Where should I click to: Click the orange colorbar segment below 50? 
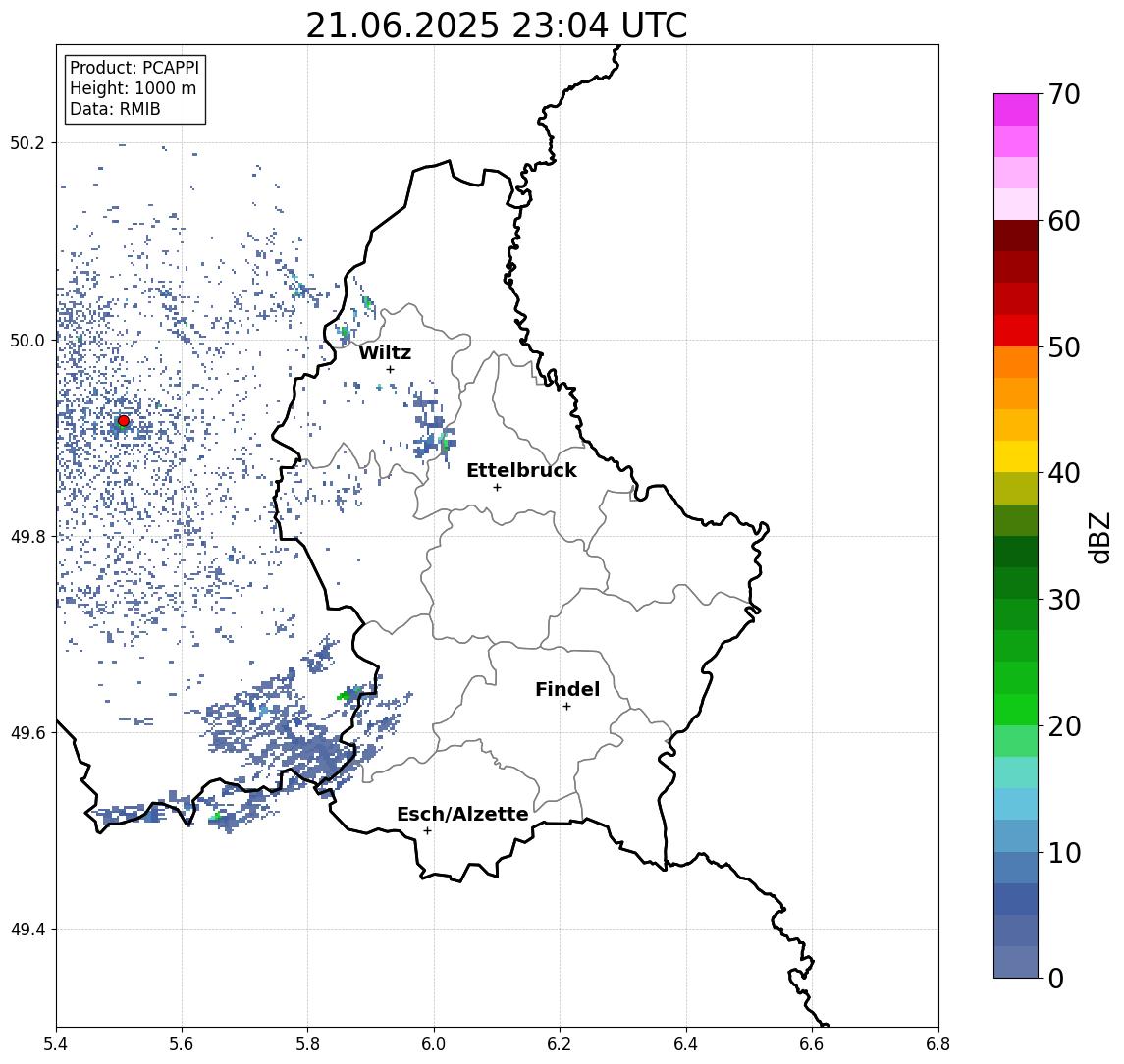tap(1016, 362)
